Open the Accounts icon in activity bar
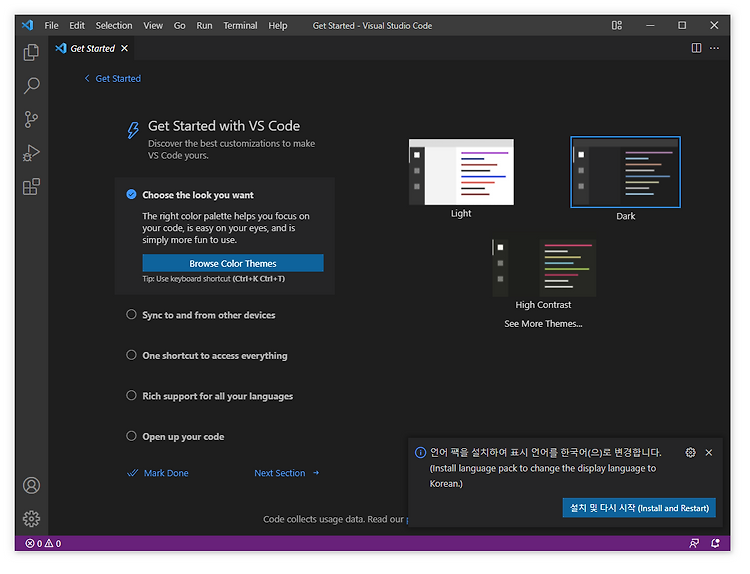This screenshot has height=574, width=750. [x=32, y=486]
